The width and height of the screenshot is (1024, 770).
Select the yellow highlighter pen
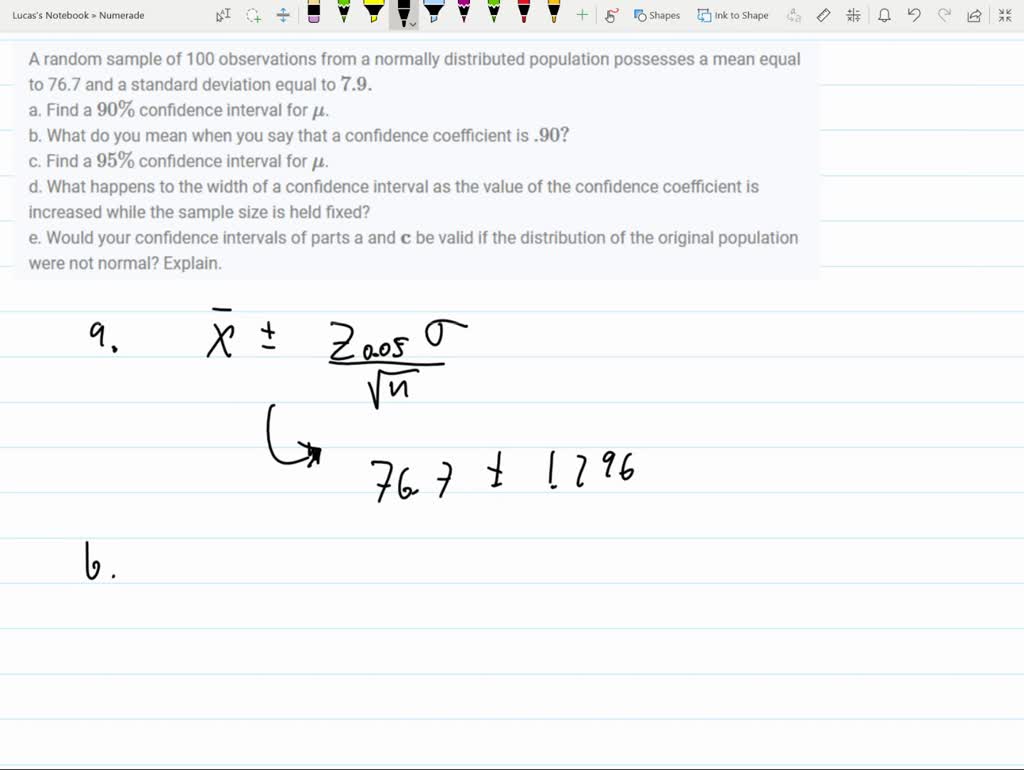[373, 13]
